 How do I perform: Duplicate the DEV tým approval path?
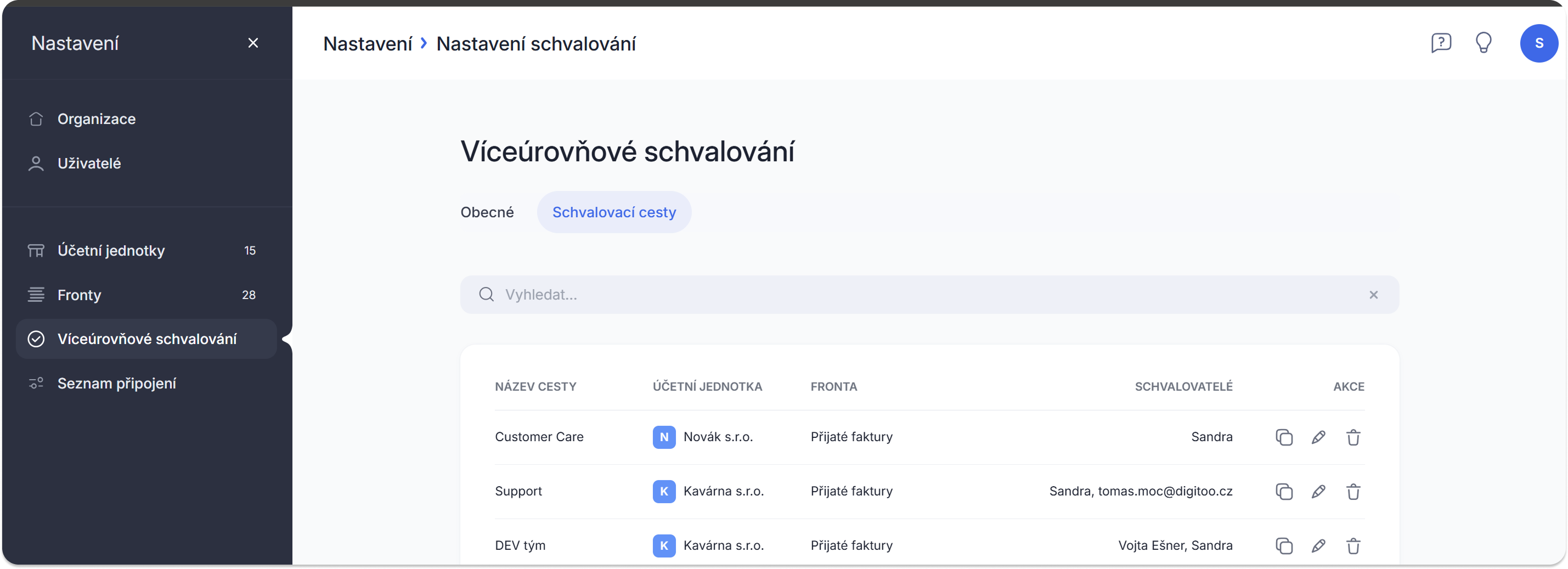tap(1284, 545)
